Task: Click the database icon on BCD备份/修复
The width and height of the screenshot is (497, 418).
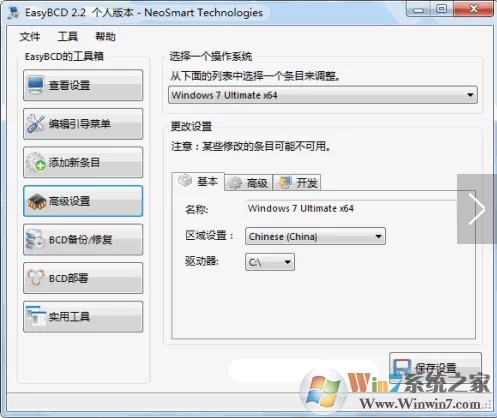Action: [x=35, y=239]
